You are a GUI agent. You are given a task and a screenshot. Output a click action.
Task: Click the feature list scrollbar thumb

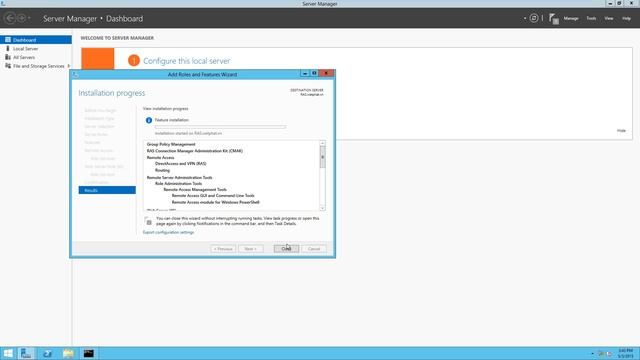(322, 158)
